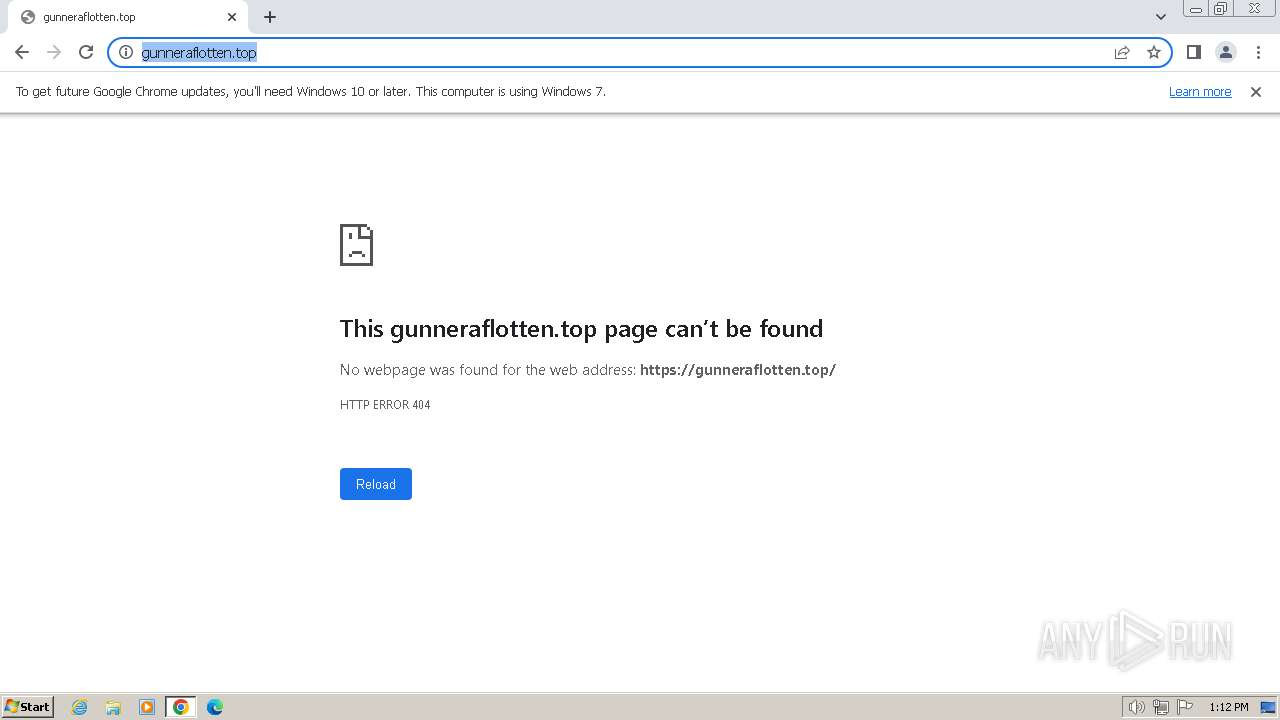Click the 1:12 PM system clock
Image resolution: width=1280 pixels, height=720 pixels.
tap(1228, 707)
